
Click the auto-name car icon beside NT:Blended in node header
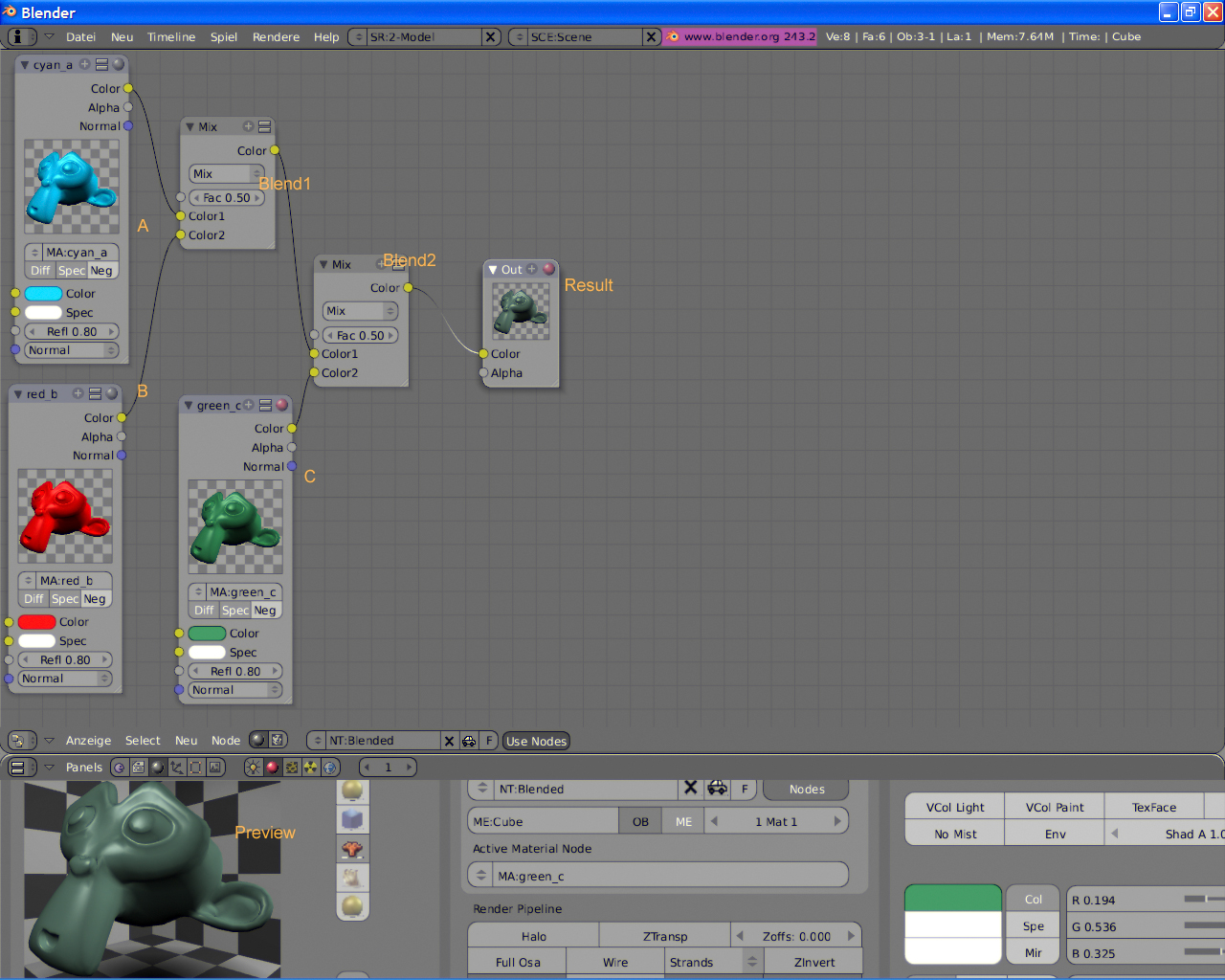pos(469,741)
